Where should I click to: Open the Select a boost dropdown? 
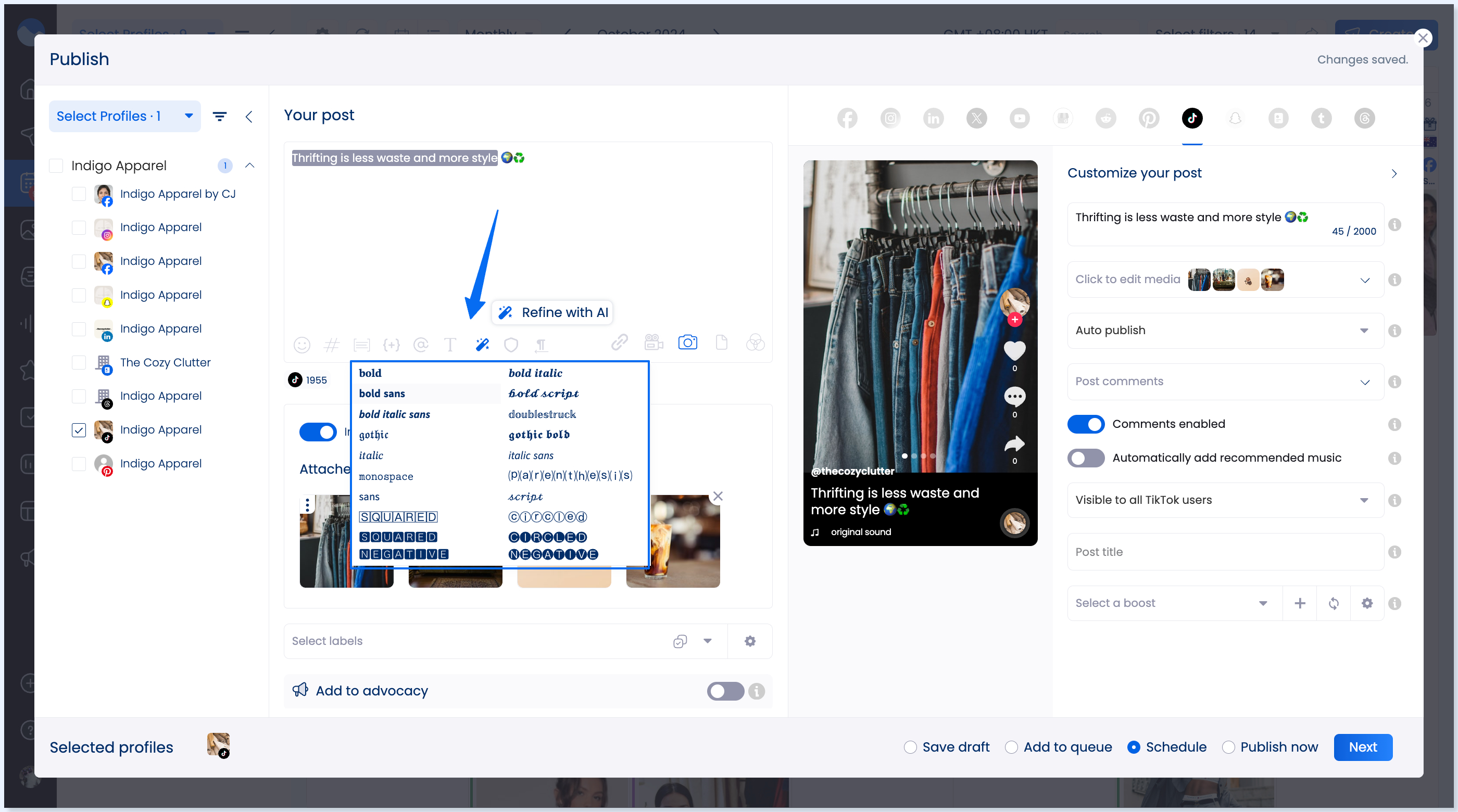click(x=1174, y=603)
